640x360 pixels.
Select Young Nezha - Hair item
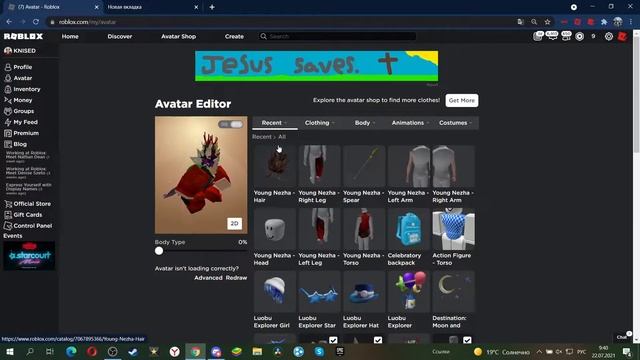[x=274, y=174]
